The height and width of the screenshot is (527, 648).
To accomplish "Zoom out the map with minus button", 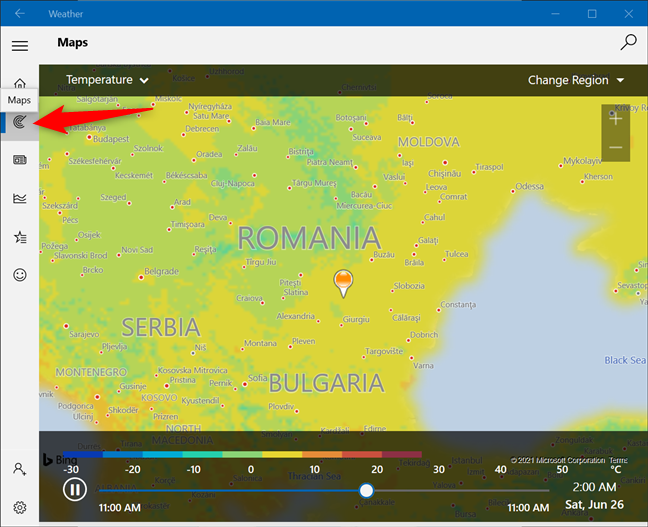I will [615, 148].
